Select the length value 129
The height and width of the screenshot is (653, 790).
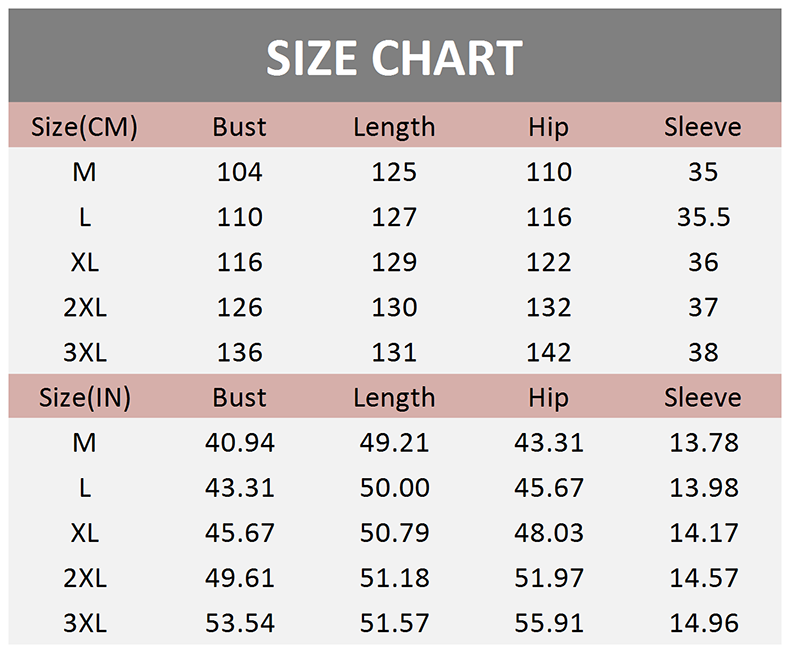[394, 262]
